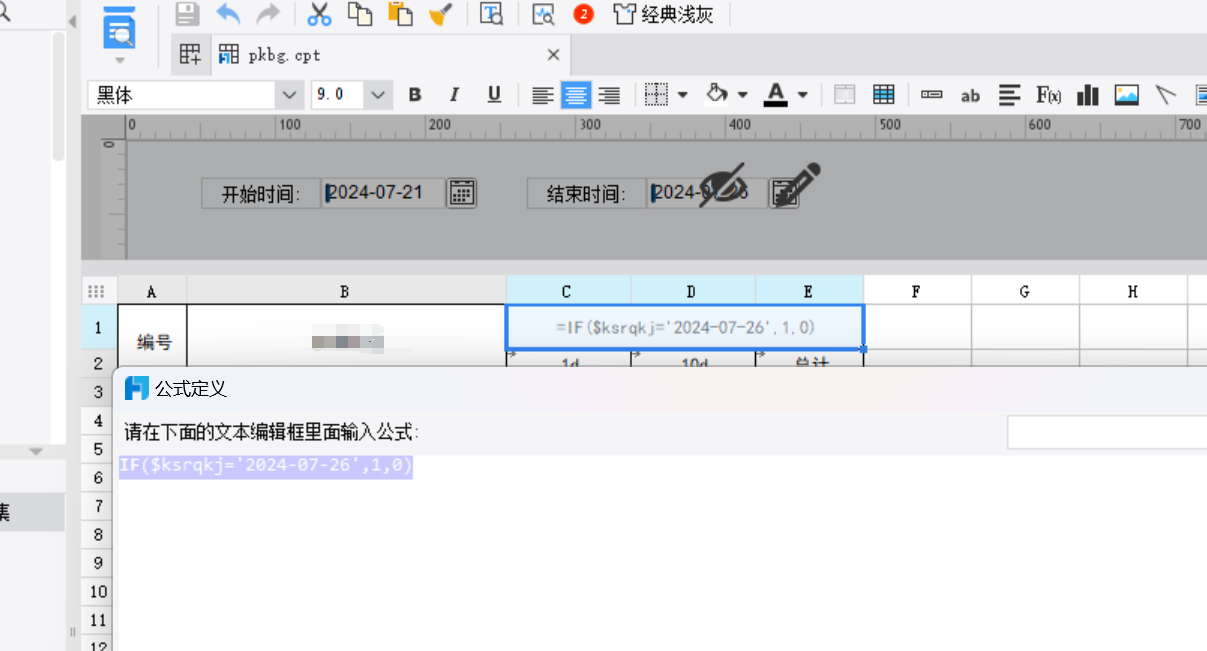Insert a slope line icon
This screenshot has height=651, width=1207.
coord(1165,95)
